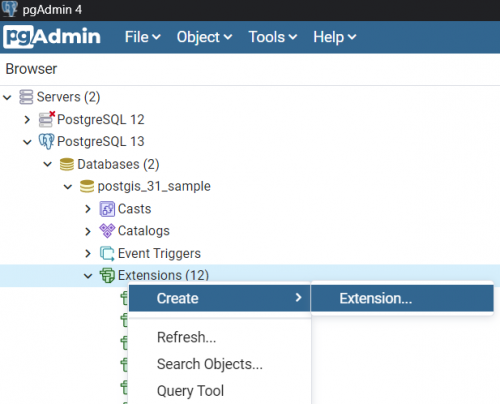Choose Search Objects... in the context menu
This screenshot has height=404, width=500.
pyautogui.click(x=219, y=364)
